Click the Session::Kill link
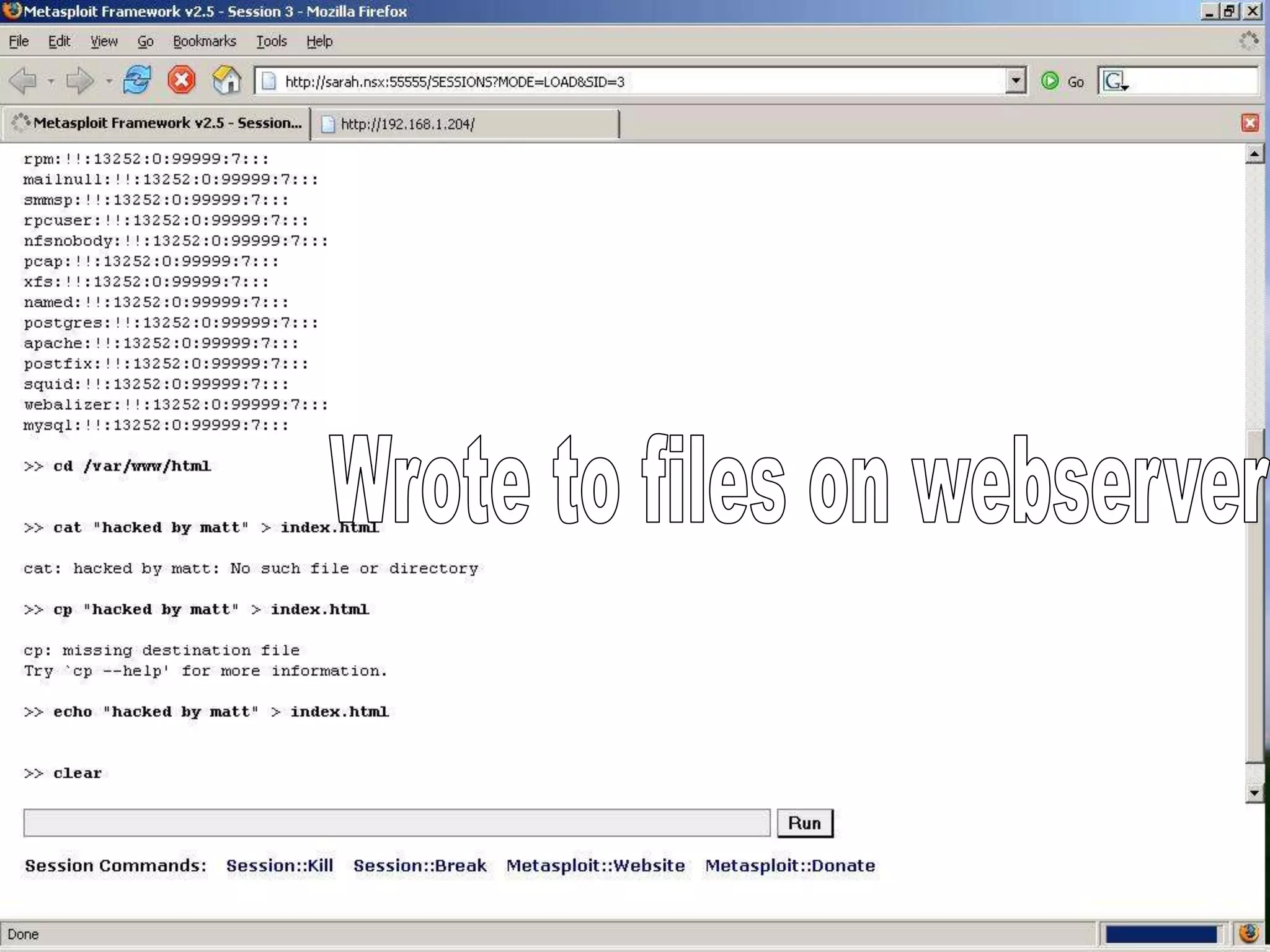The height and width of the screenshot is (952, 1270). point(279,865)
